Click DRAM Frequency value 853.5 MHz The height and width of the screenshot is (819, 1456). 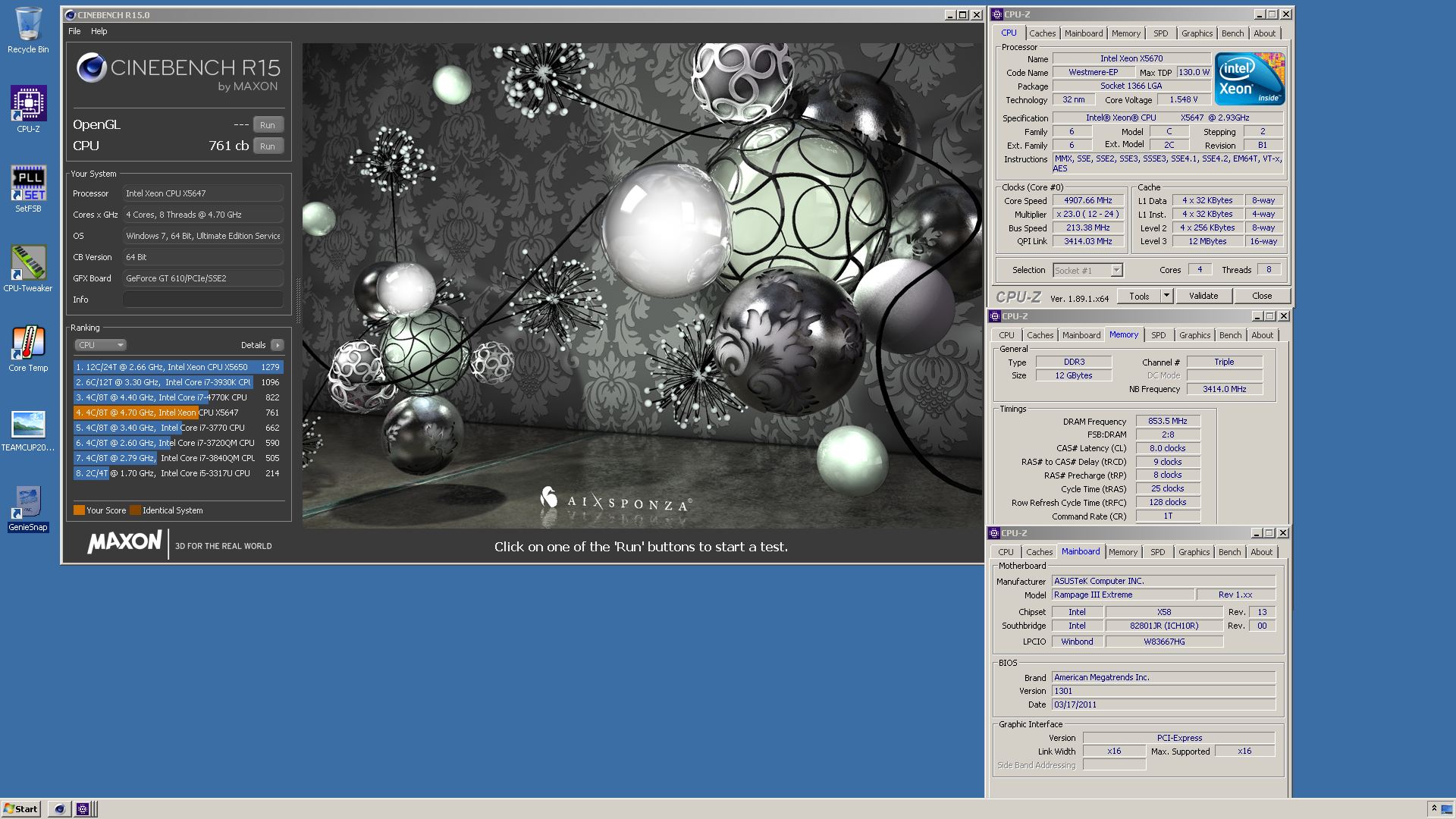coord(1167,422)
